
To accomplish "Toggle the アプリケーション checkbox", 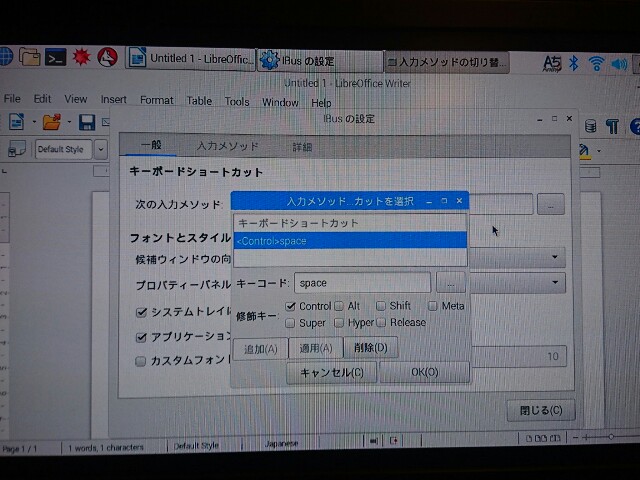I will point(141,337).
